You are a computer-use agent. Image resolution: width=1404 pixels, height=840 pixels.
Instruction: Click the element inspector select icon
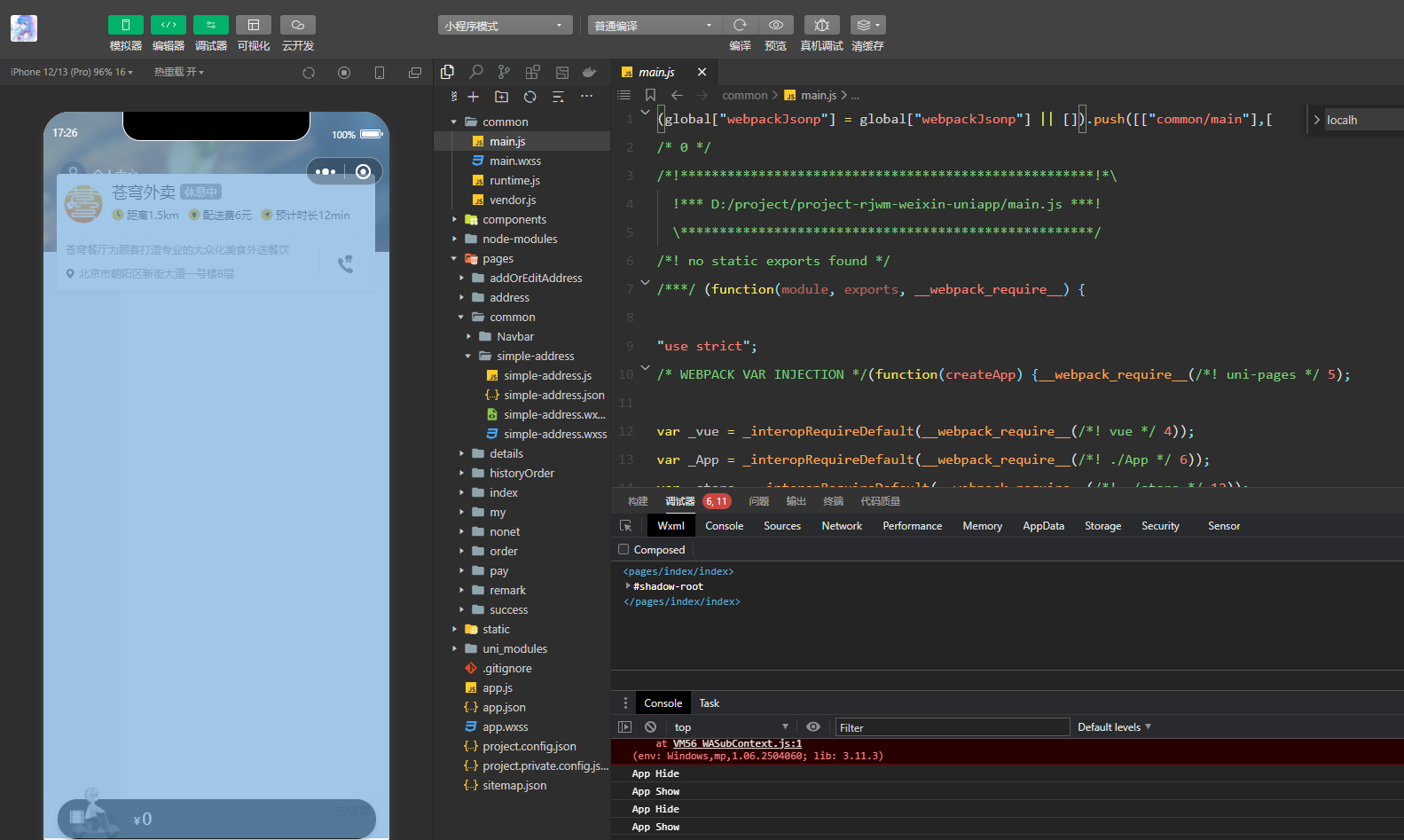pos(626,526)
